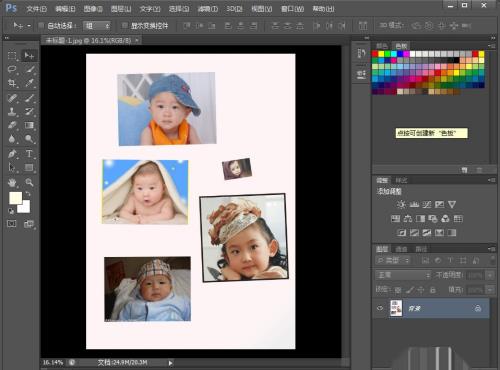Reset default foreground and background colors
The image size is (500, 370).
click(11, 211)
